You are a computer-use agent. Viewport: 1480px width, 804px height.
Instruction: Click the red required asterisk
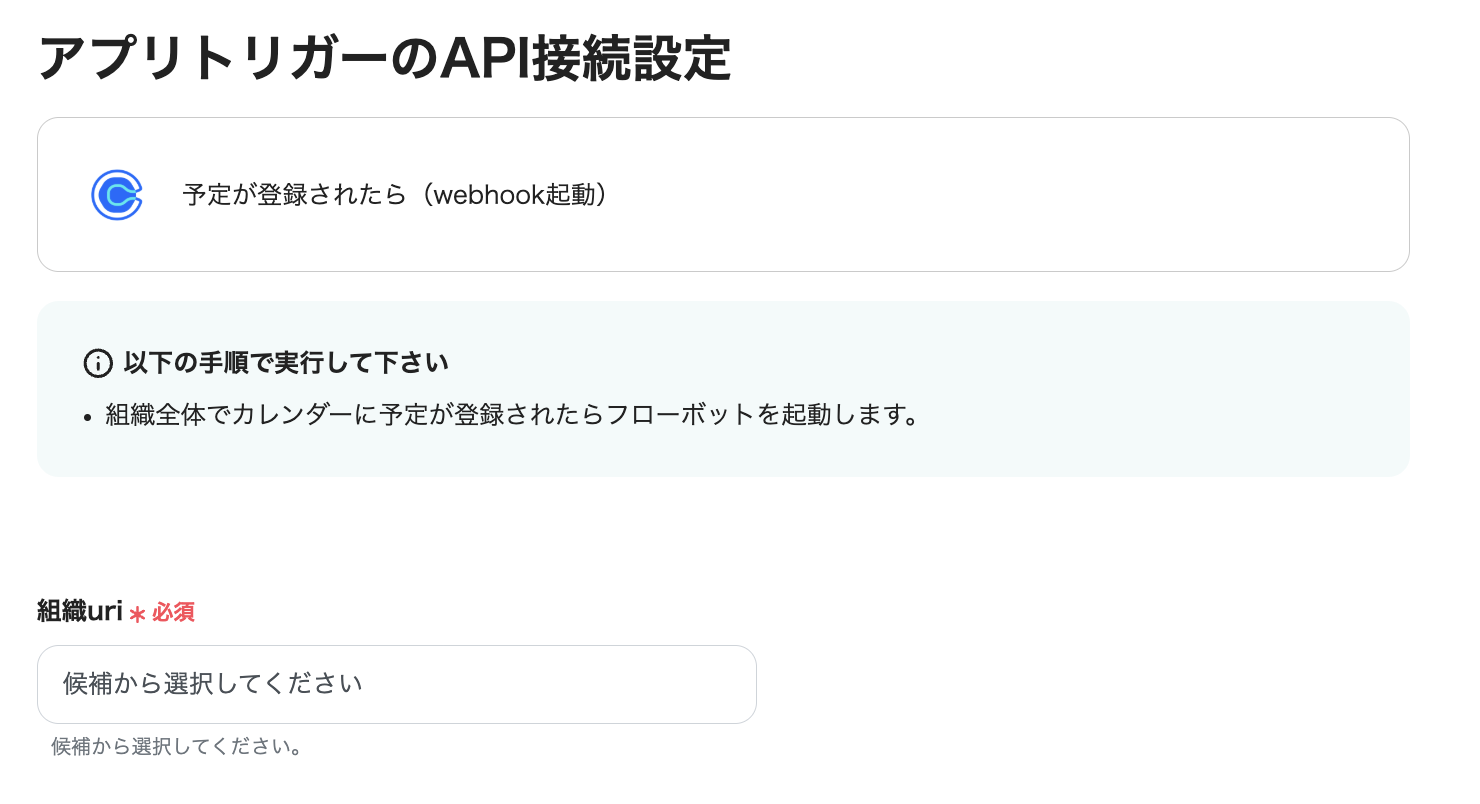tap(137, 613)
